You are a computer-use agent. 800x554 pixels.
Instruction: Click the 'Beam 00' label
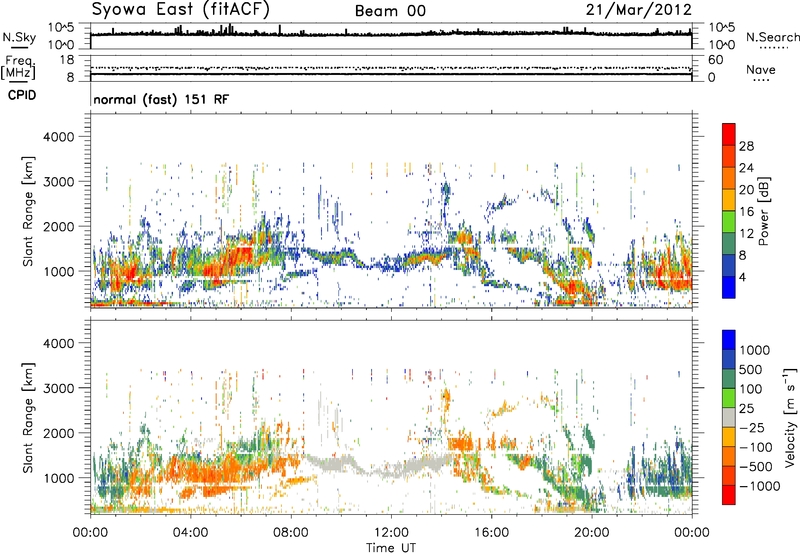pos(390,11)
